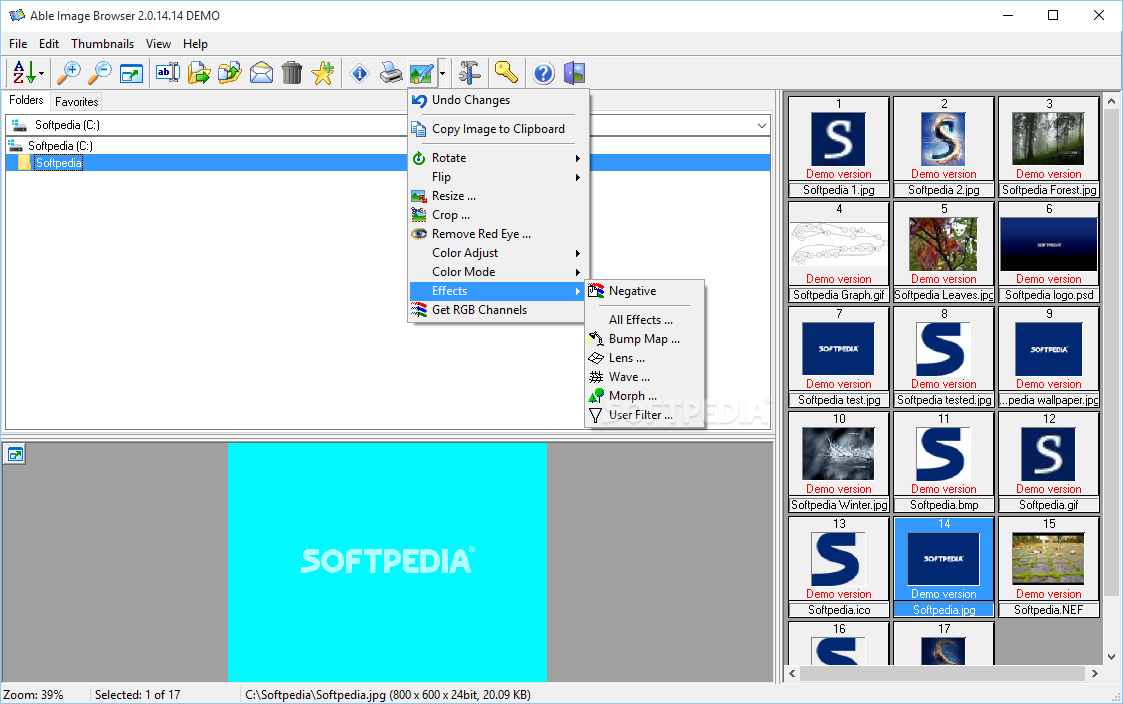The image size is (1123, 704).
Task: Click the add to favorites star icon
Action: [x=324, y=72]
